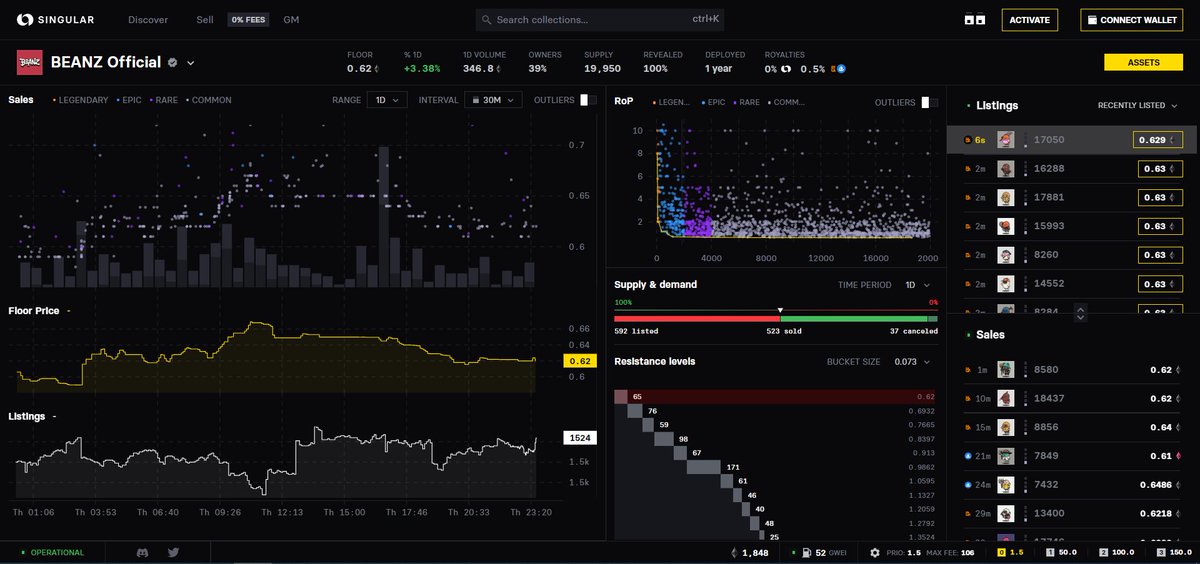Click the layout panels icon beside Activate
Viewport: 1200px width, 564px height.
tap(974, 20)
